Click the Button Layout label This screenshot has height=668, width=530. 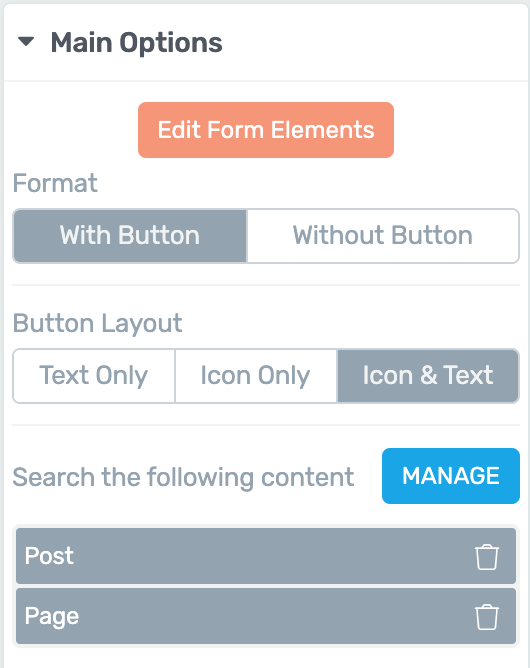point(98,323)
